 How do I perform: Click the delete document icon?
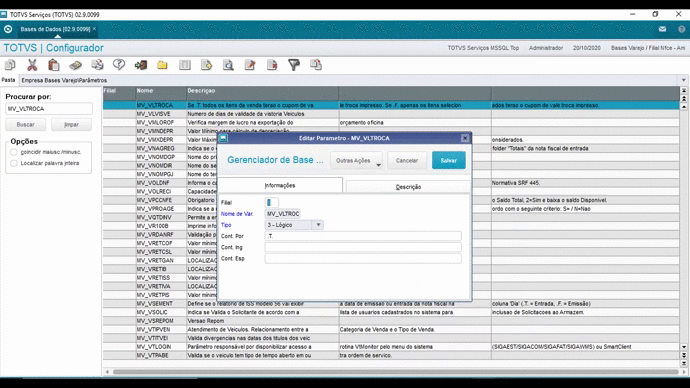point(272,65)
